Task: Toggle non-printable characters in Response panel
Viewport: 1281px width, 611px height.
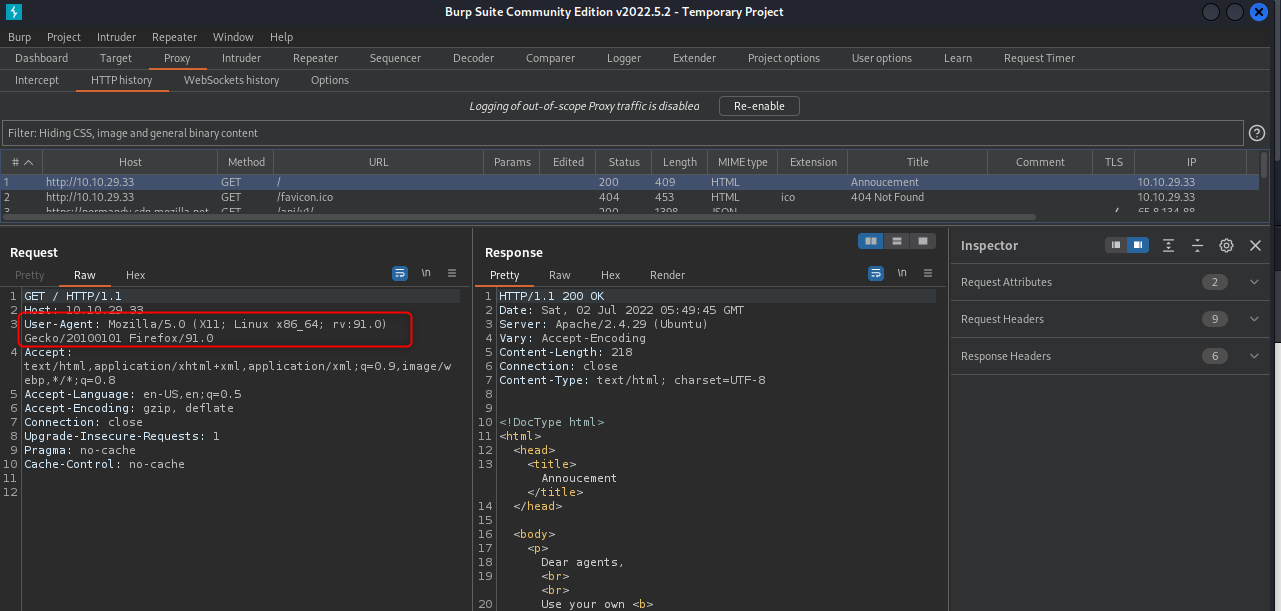Action: click(x=902, y=273)
